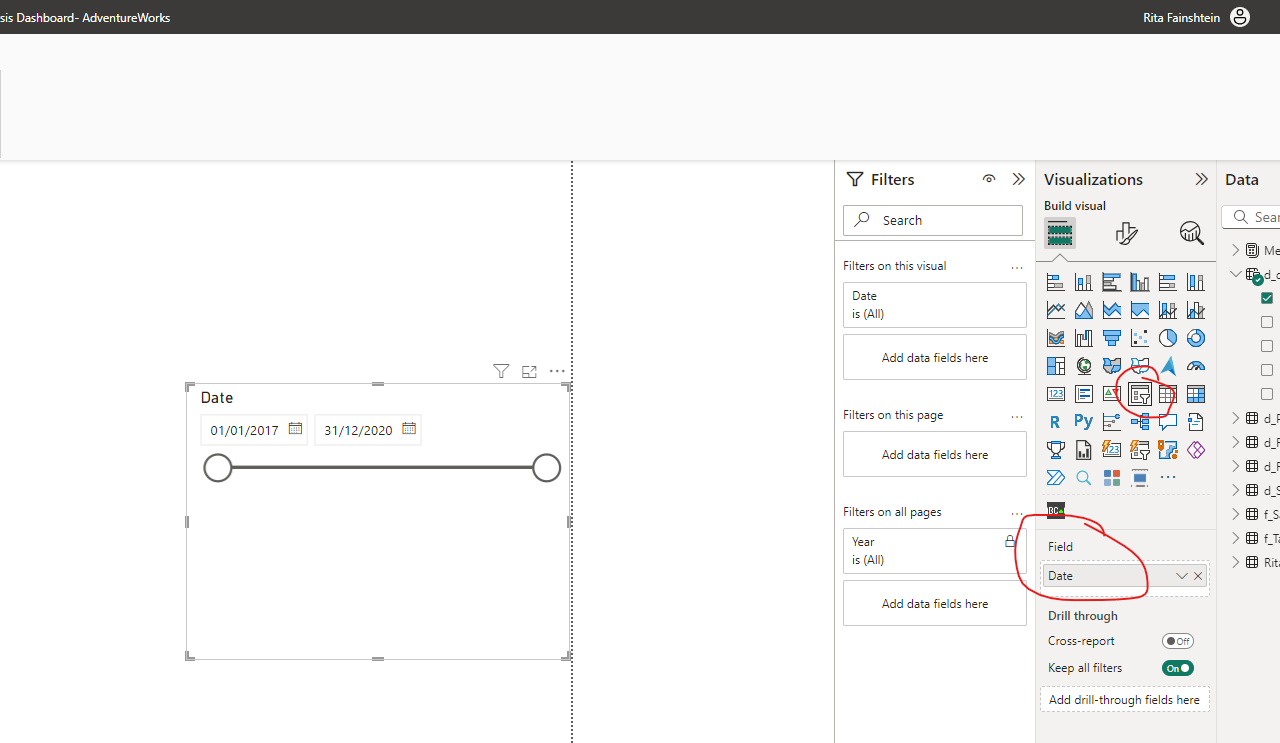Pick the Card 123 visual
The height and width of the screenshot is (743, 1280).
click(1055, 394)
